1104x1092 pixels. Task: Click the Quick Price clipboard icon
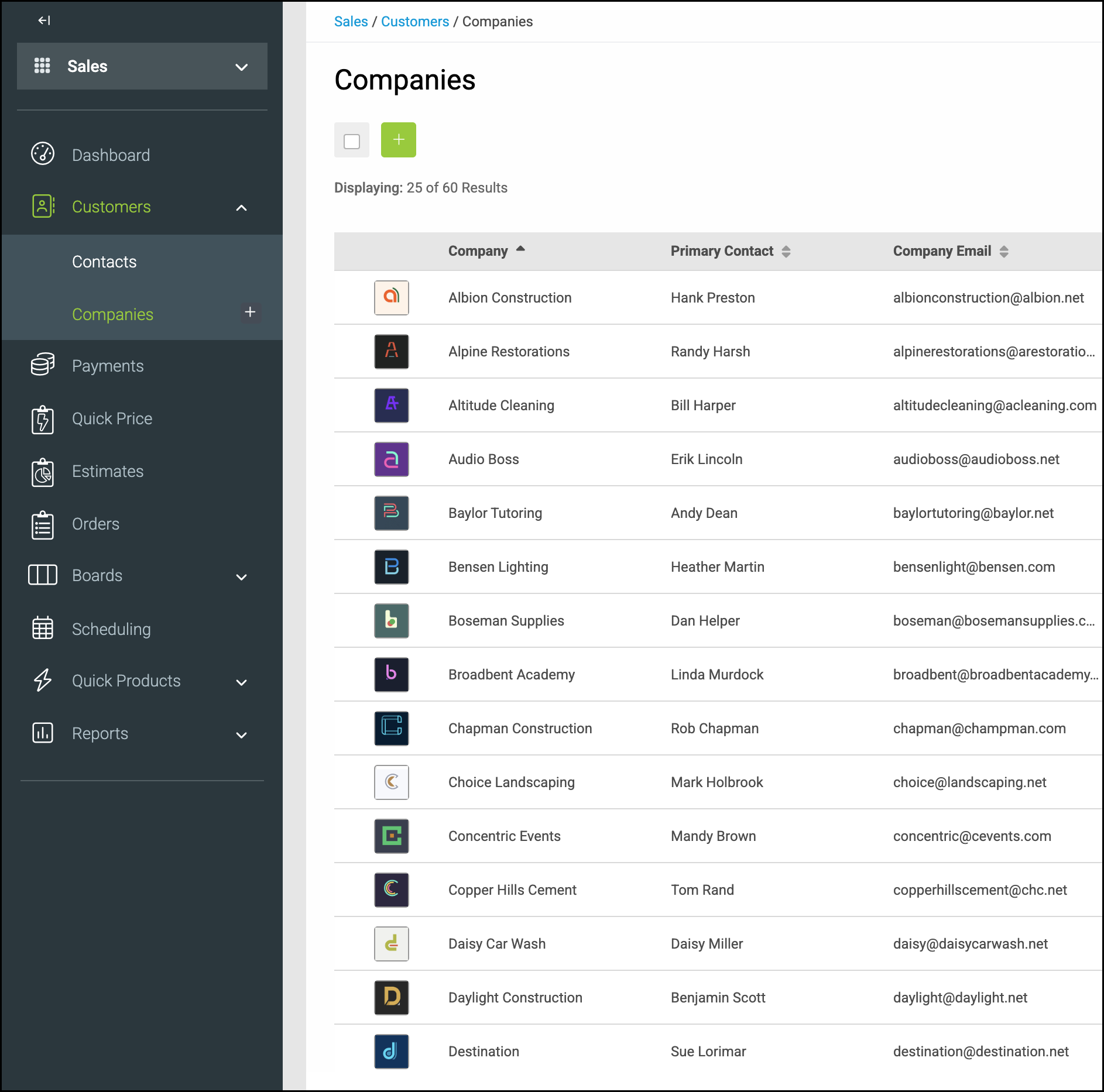tap(43, 419)
